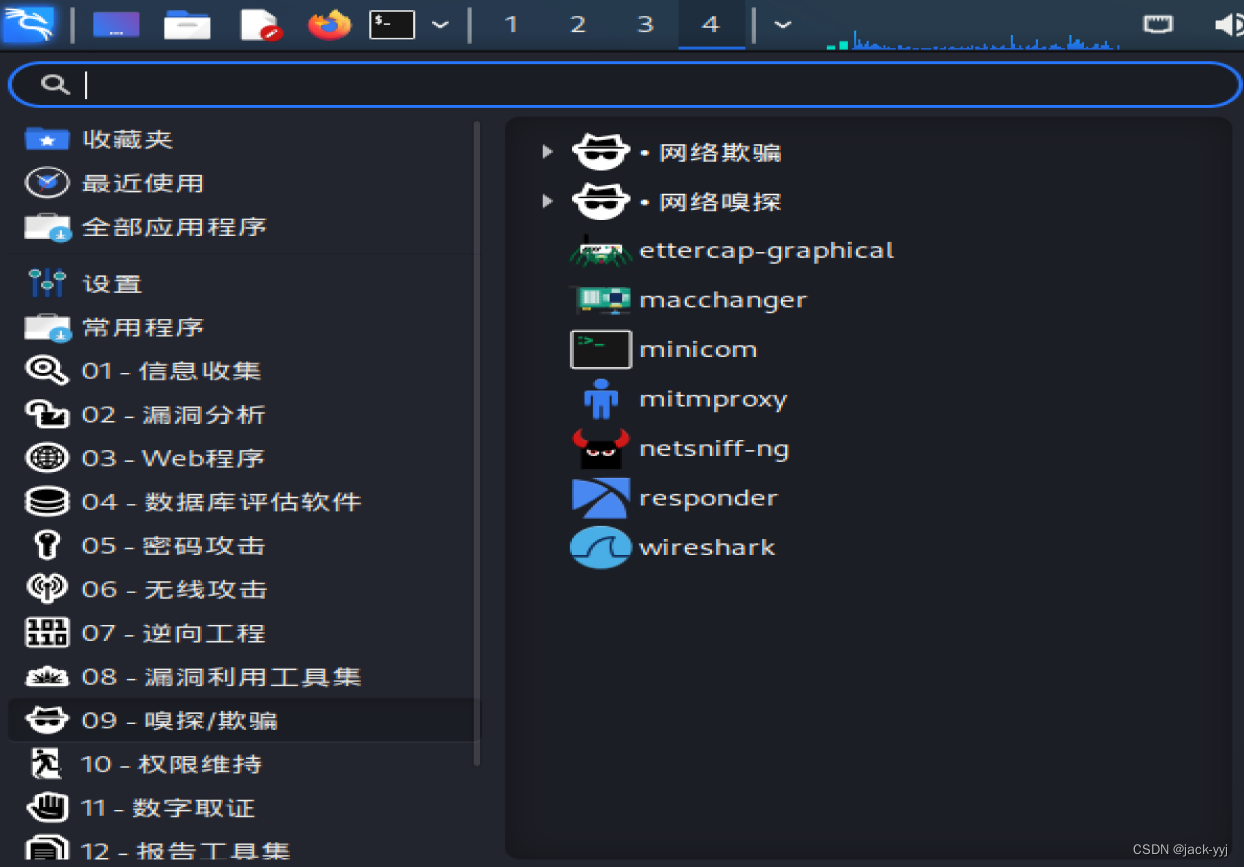Viewport: 1244px width, 867px height.
Task: Click the mitmproxy blue figure icon
Action: coord(600,398)
